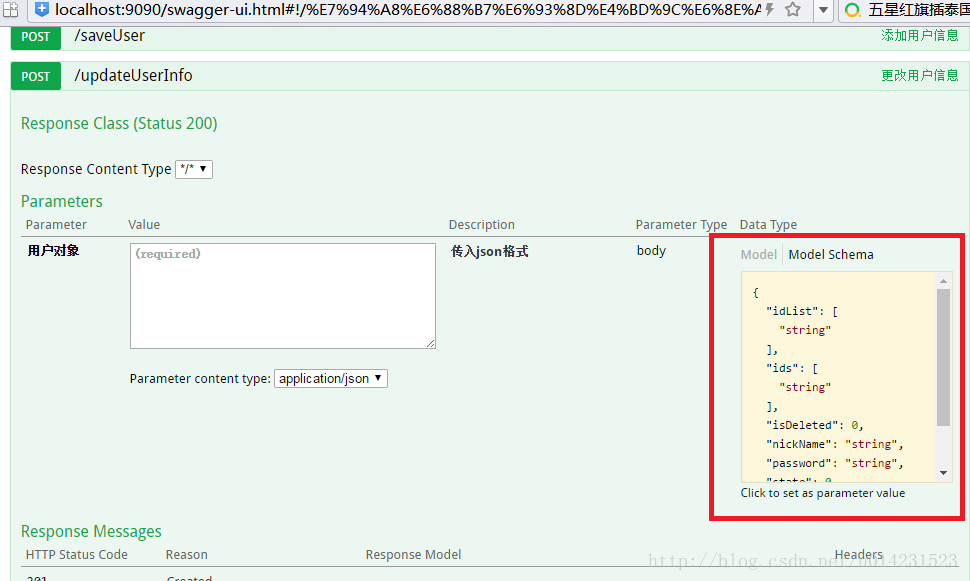
Task: Click the lightning bolt icon in address bar
Action: (x=770, y=9)
